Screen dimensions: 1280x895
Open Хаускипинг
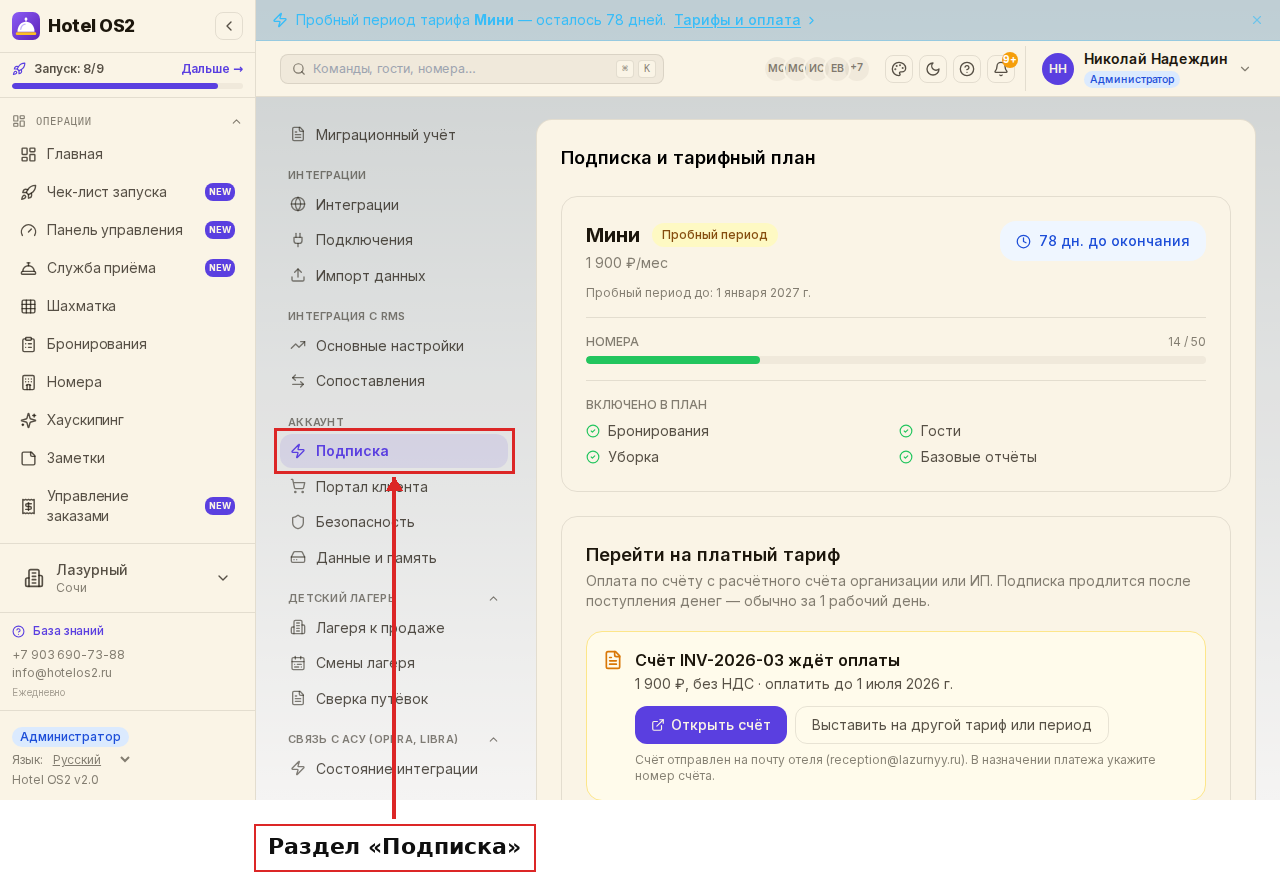[x=127, y=420]
